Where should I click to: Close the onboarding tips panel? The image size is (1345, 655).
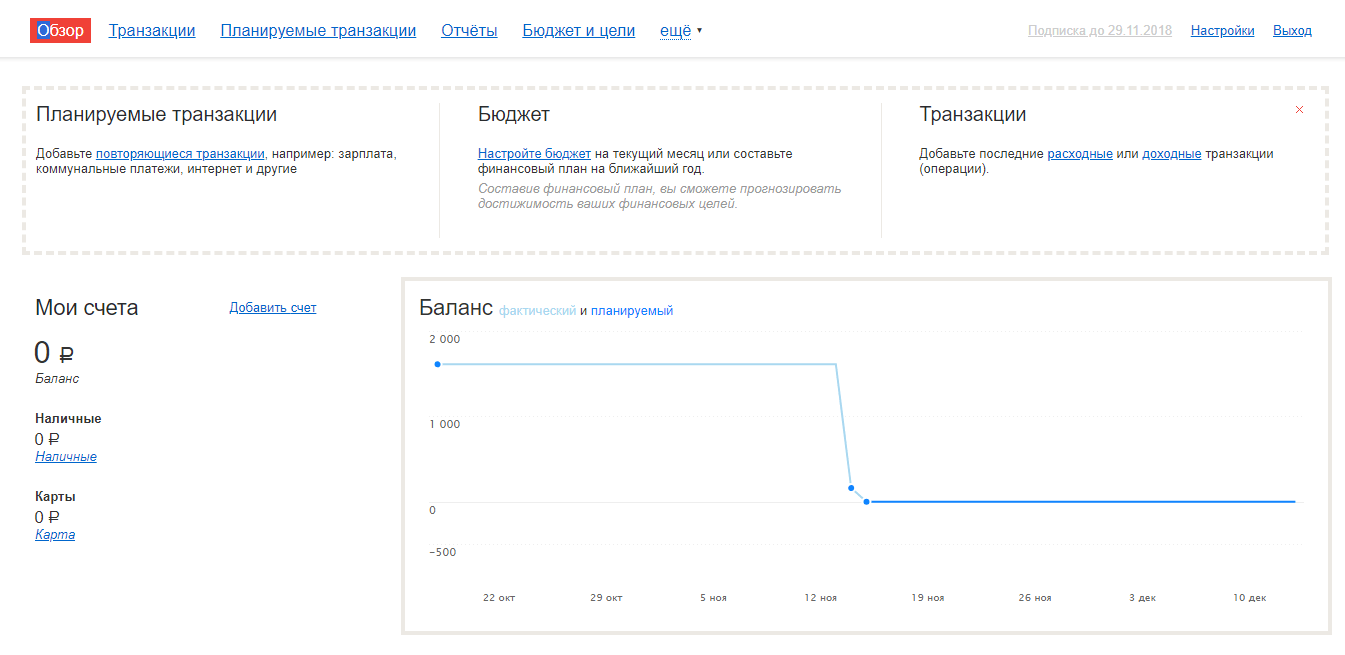pos(1299,110)
